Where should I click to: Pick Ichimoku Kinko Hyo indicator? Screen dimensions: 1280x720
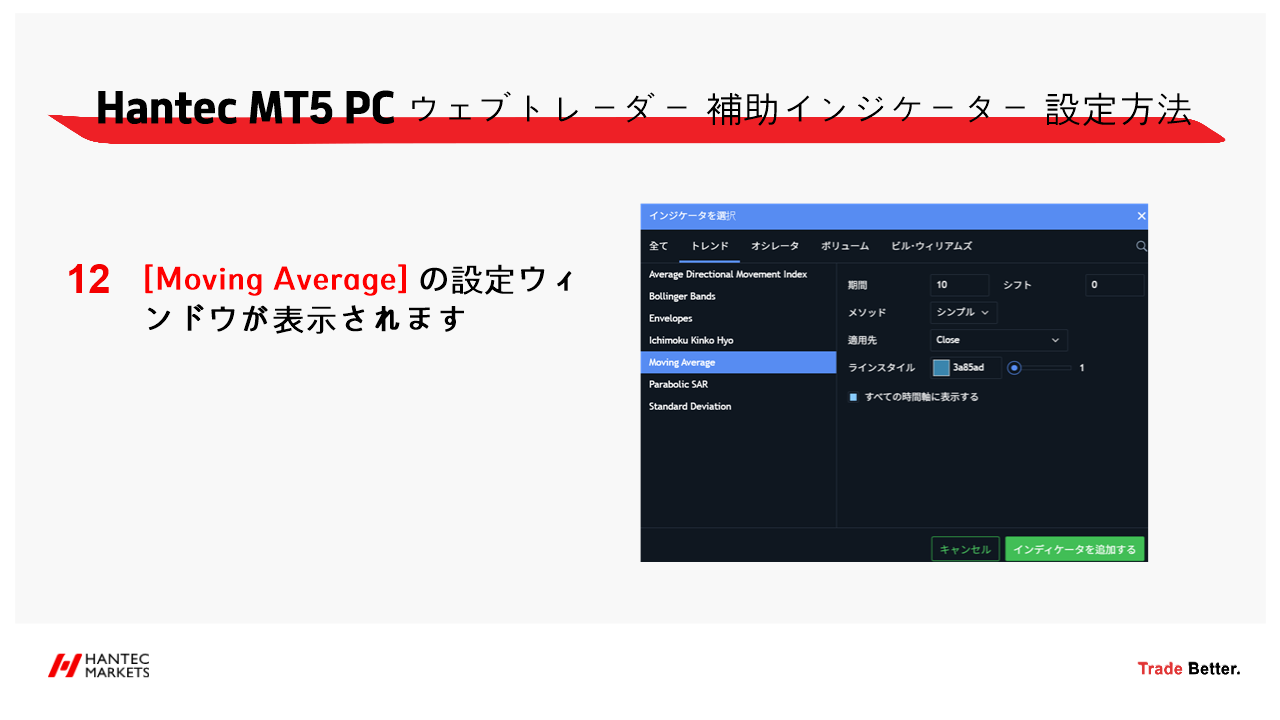coord(738,340)
